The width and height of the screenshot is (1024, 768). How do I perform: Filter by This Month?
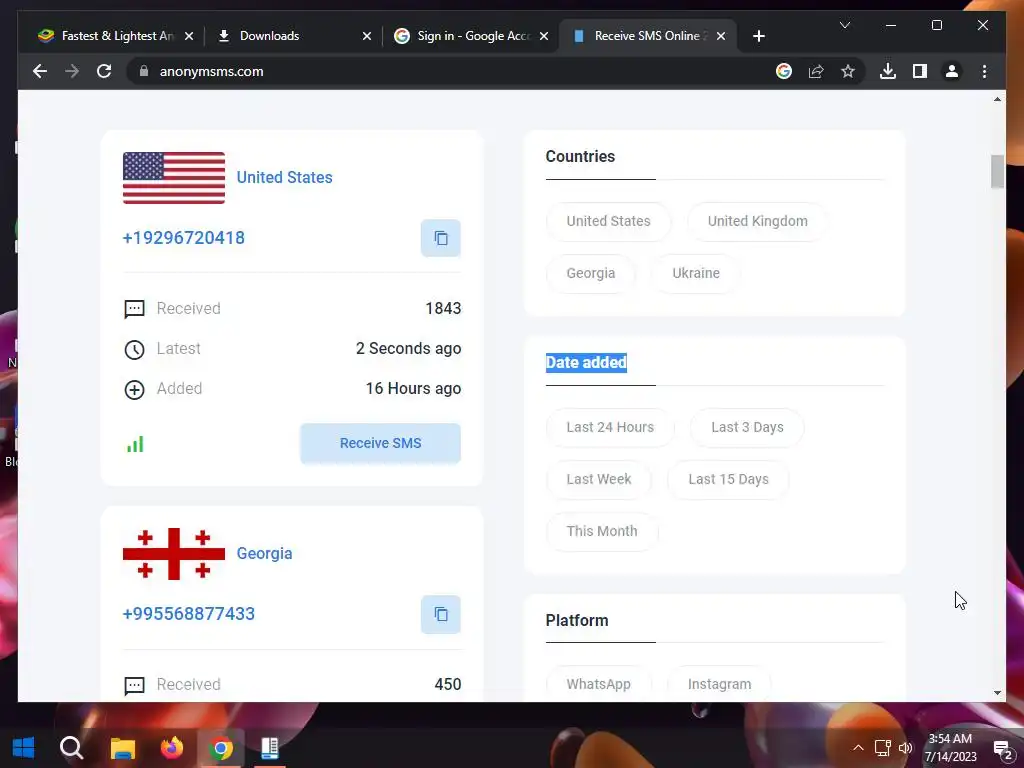tap(601, 532)
